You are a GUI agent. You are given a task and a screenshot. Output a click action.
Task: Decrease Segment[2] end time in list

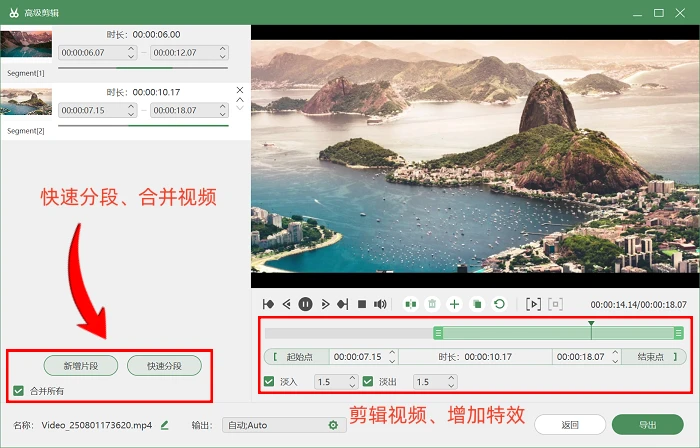(x=223, y=114)
